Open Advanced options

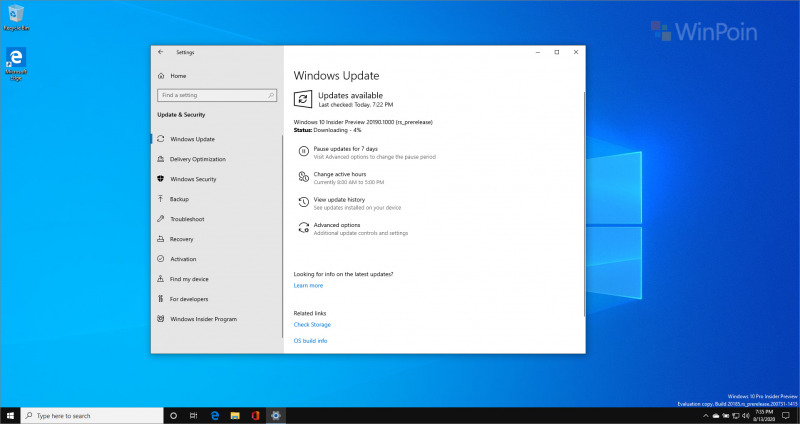coord(337,225)
